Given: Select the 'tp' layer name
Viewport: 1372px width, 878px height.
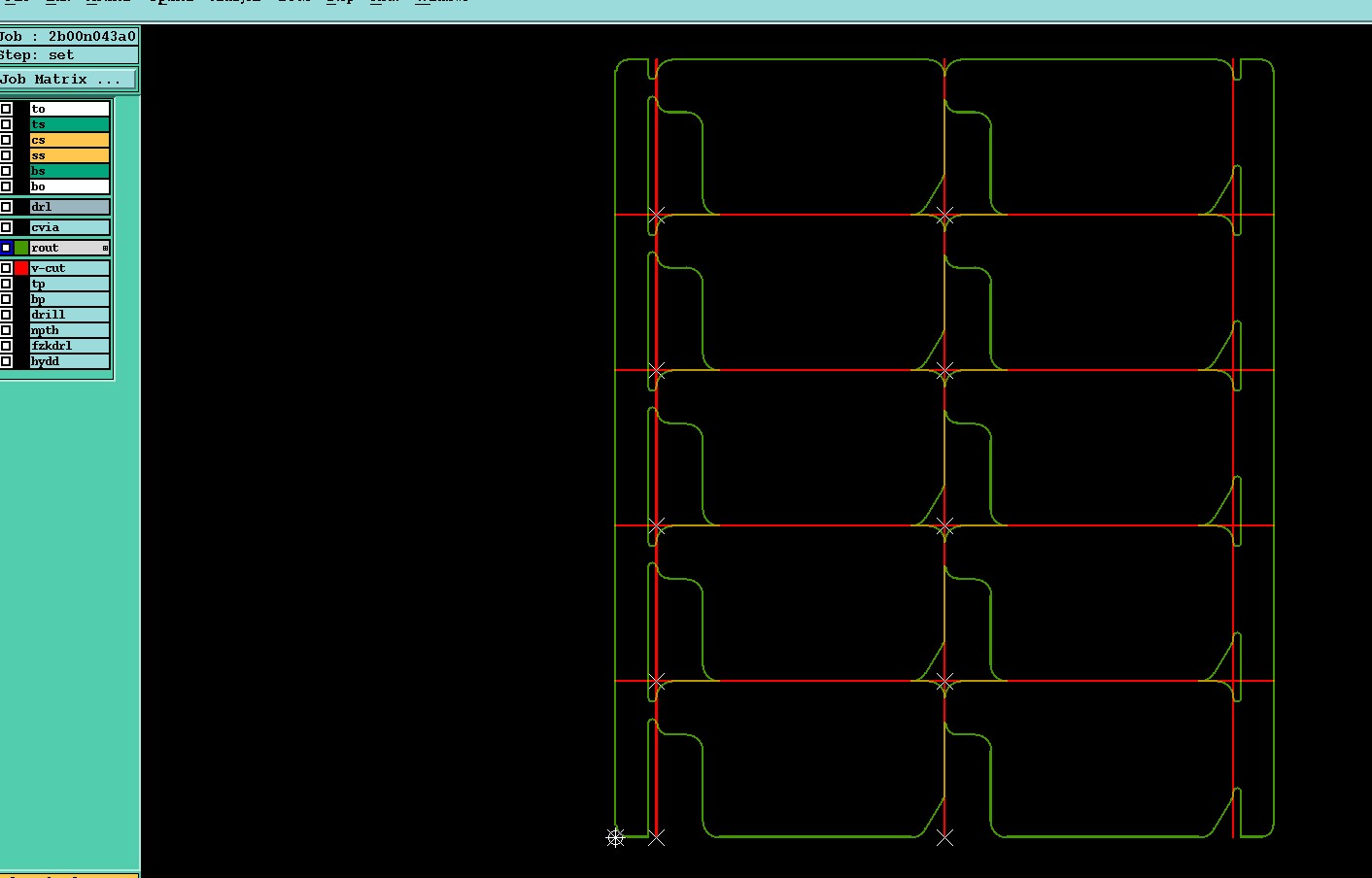Looking at the screenshot, I should click(x=69, y=284).
